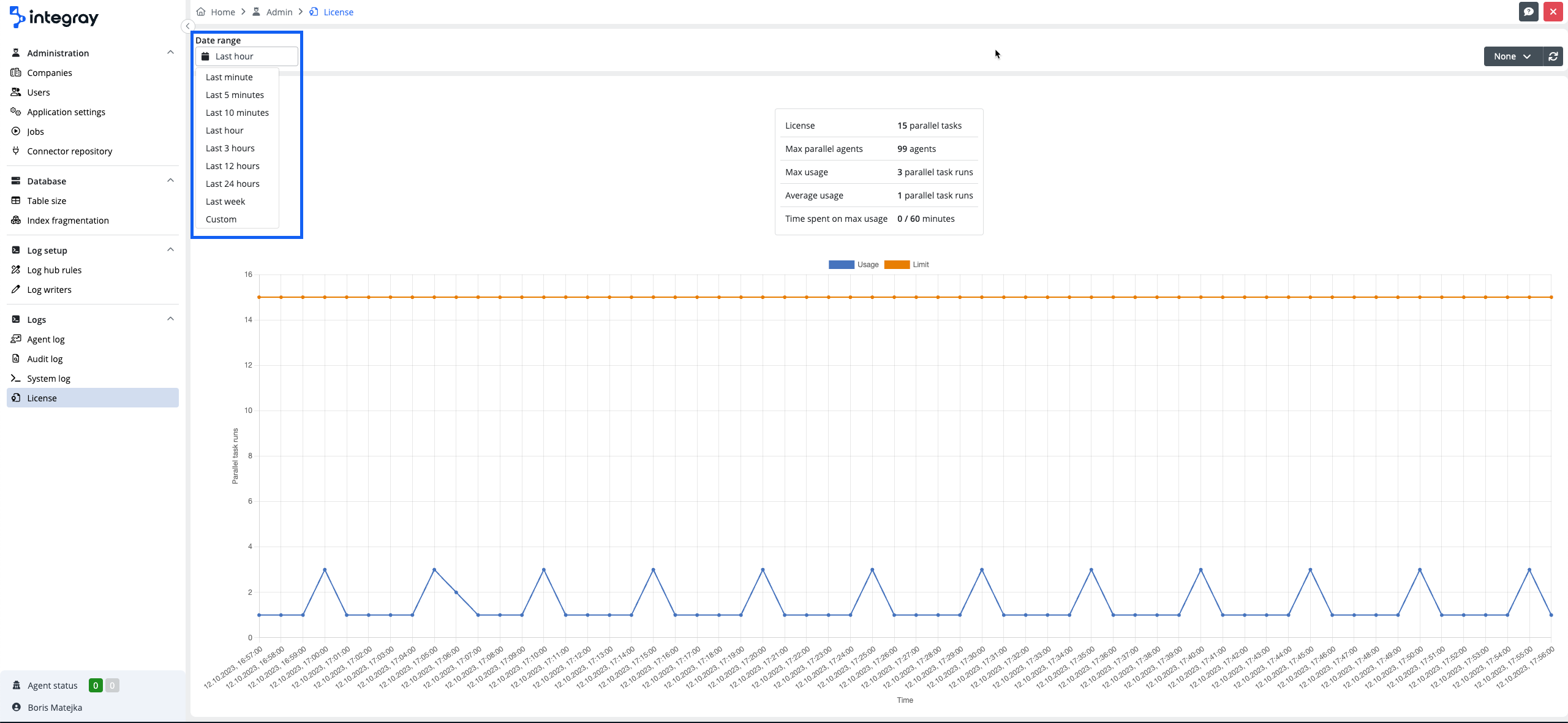The width and height of the screenshot is (1568, 723).
Task: Click the Date range input field
Action: click(247, 56)
